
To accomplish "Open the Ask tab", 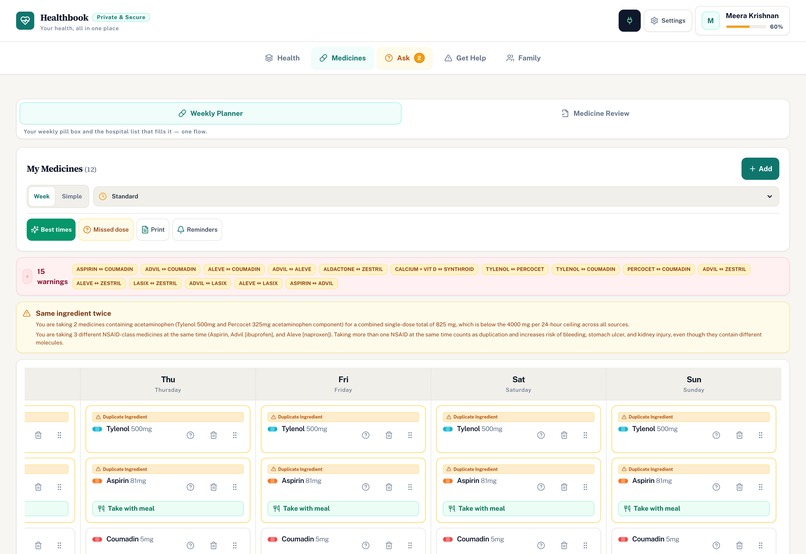I will pyautogui.click(x=405, y=58).
